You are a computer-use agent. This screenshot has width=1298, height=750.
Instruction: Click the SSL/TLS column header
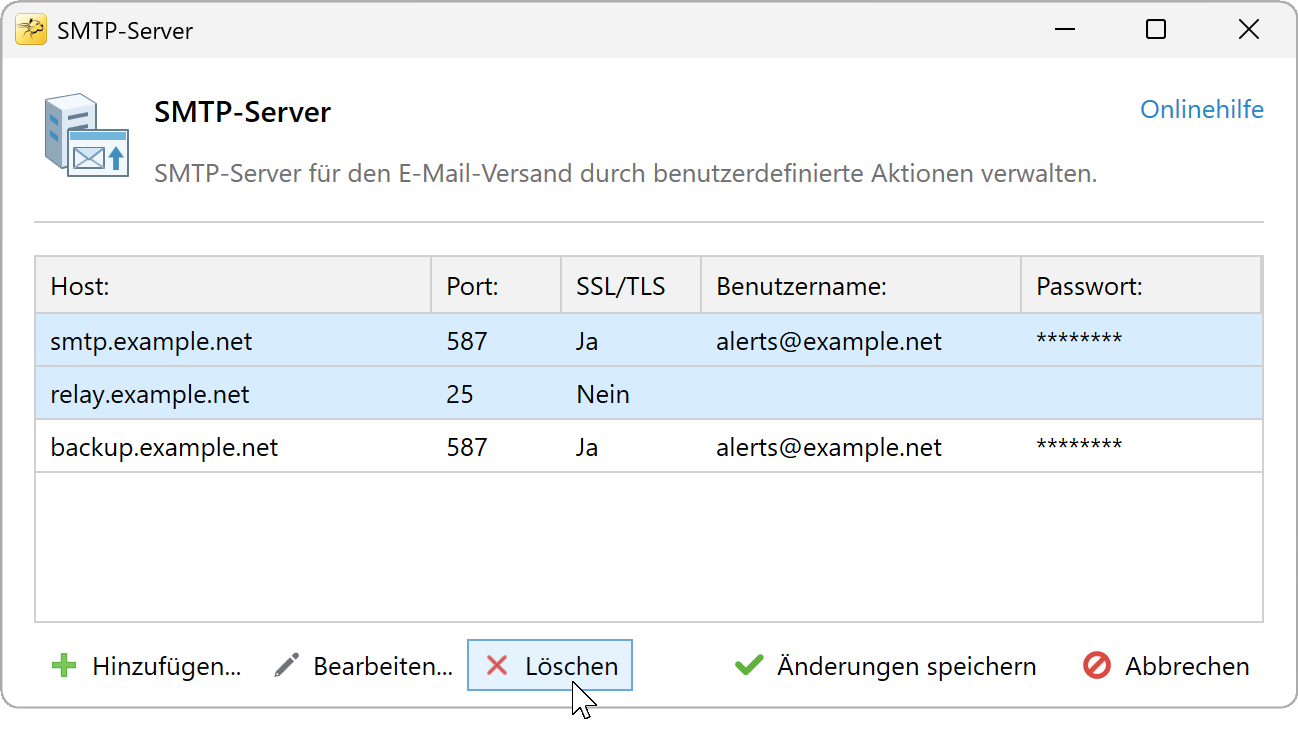(x=631, y=286)
